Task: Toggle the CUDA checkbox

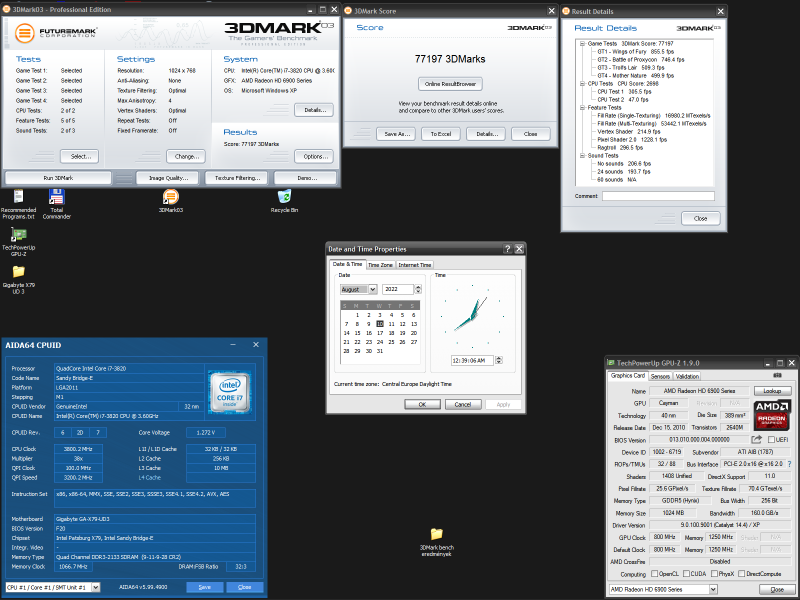Action: coord(686,573)
